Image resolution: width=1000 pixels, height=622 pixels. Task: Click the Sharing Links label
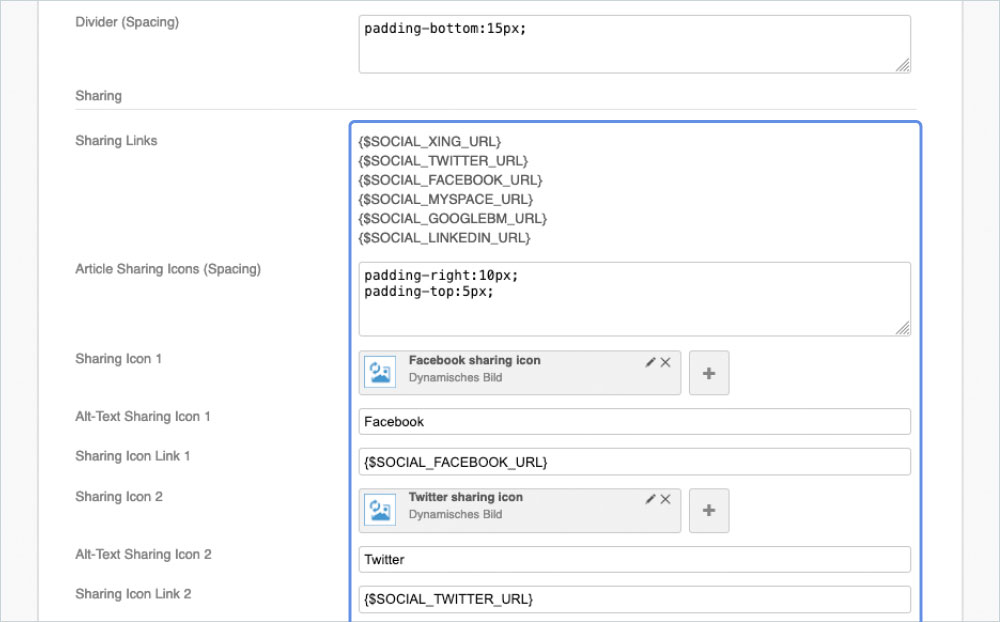point(116,140)
